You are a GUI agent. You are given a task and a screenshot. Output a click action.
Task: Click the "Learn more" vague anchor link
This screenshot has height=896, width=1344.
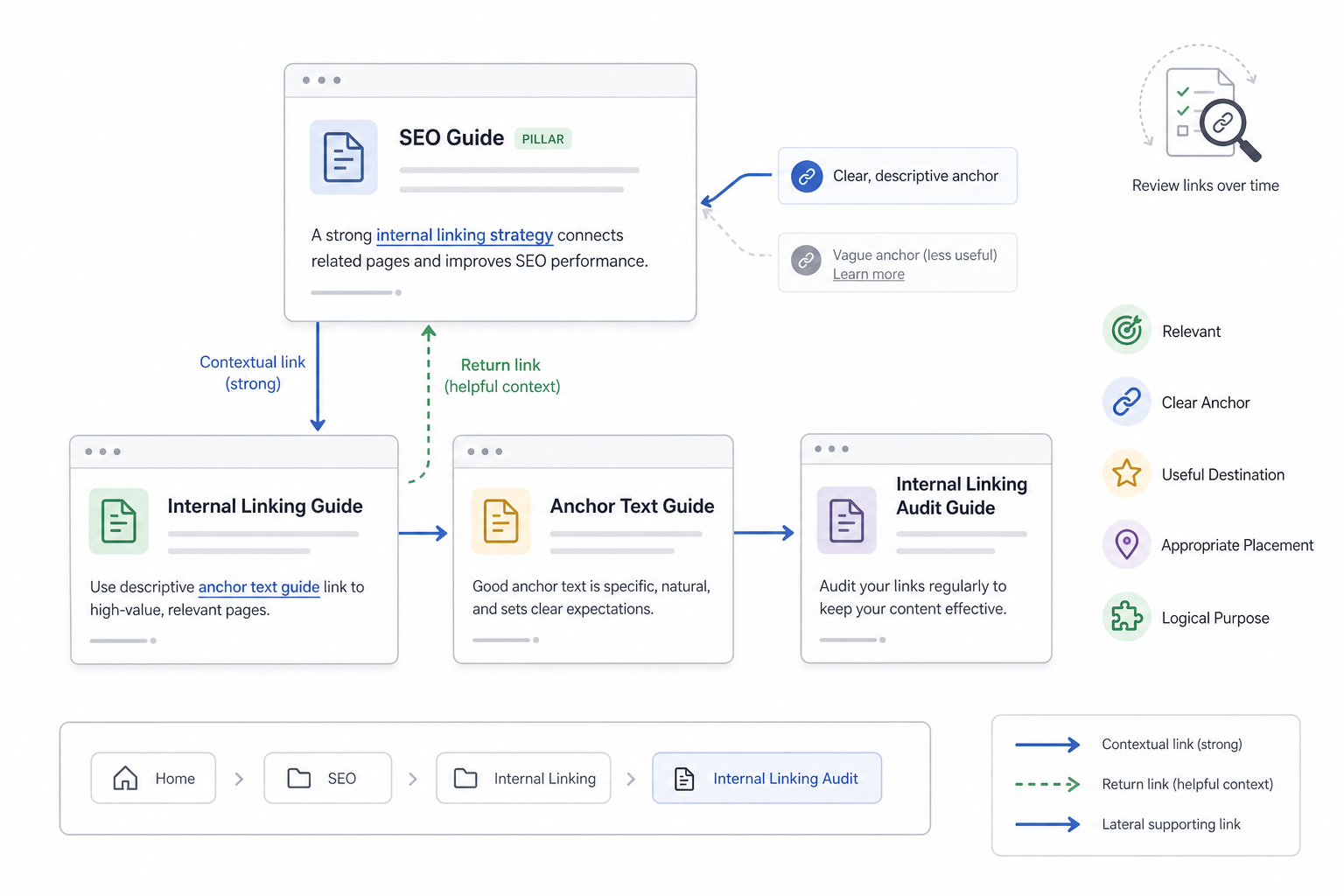pos(869,275)
